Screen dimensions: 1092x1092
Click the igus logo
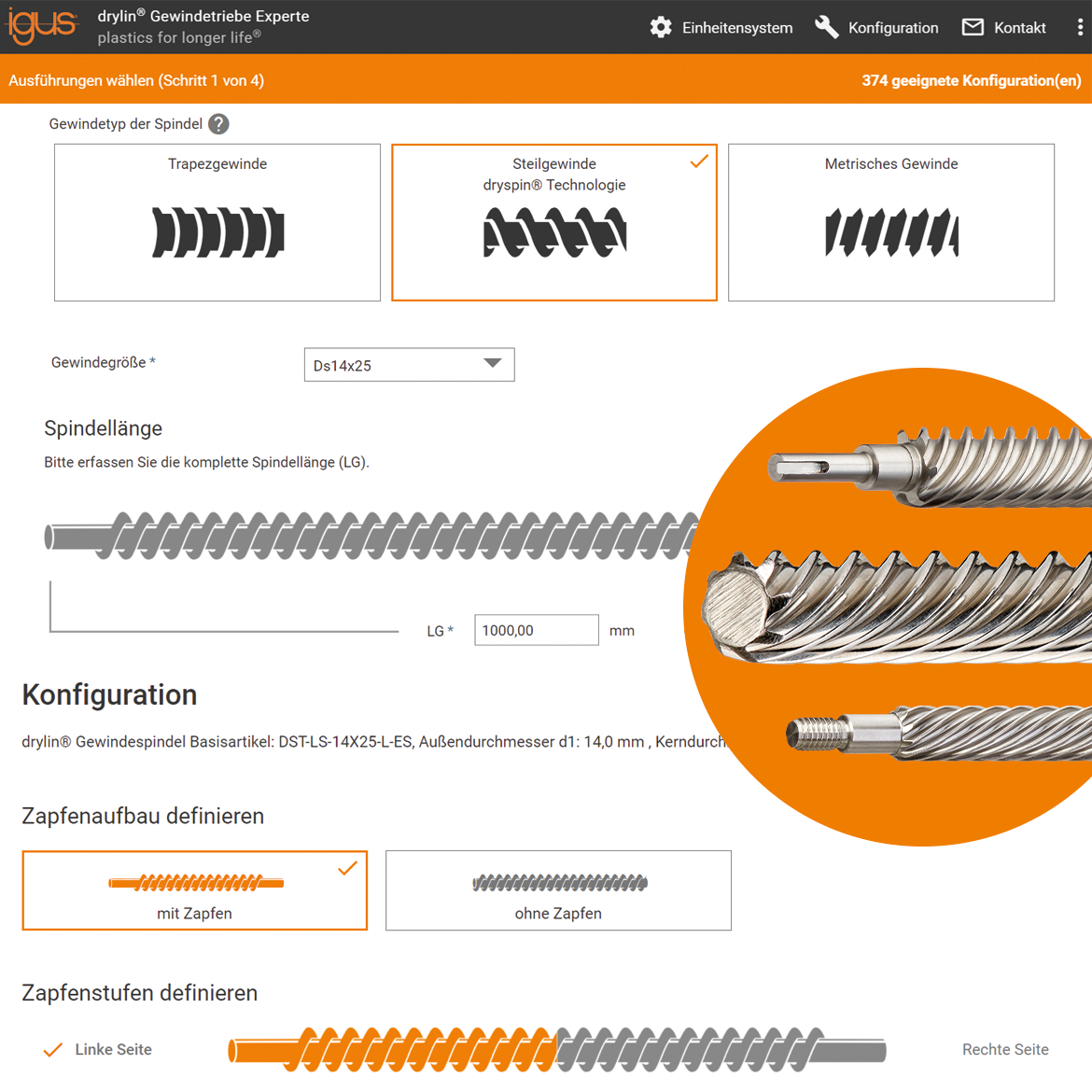[42, 26]
